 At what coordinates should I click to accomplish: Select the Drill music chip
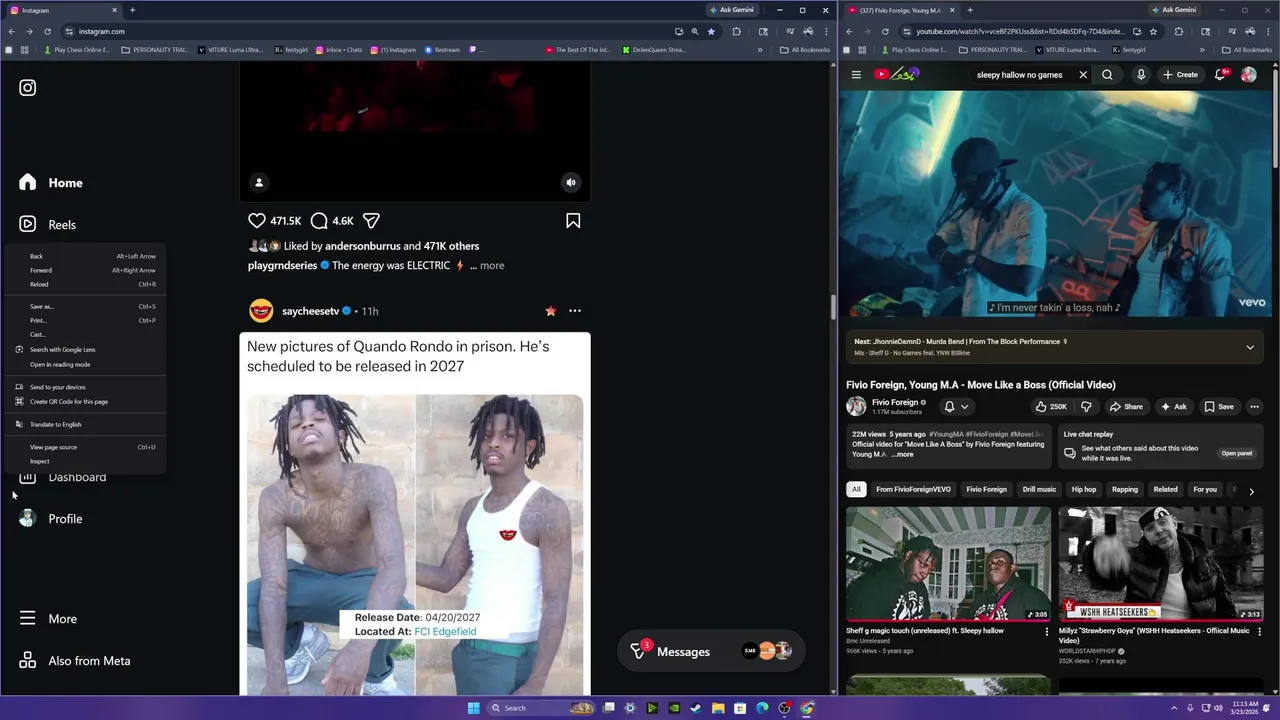(1039, 490)
